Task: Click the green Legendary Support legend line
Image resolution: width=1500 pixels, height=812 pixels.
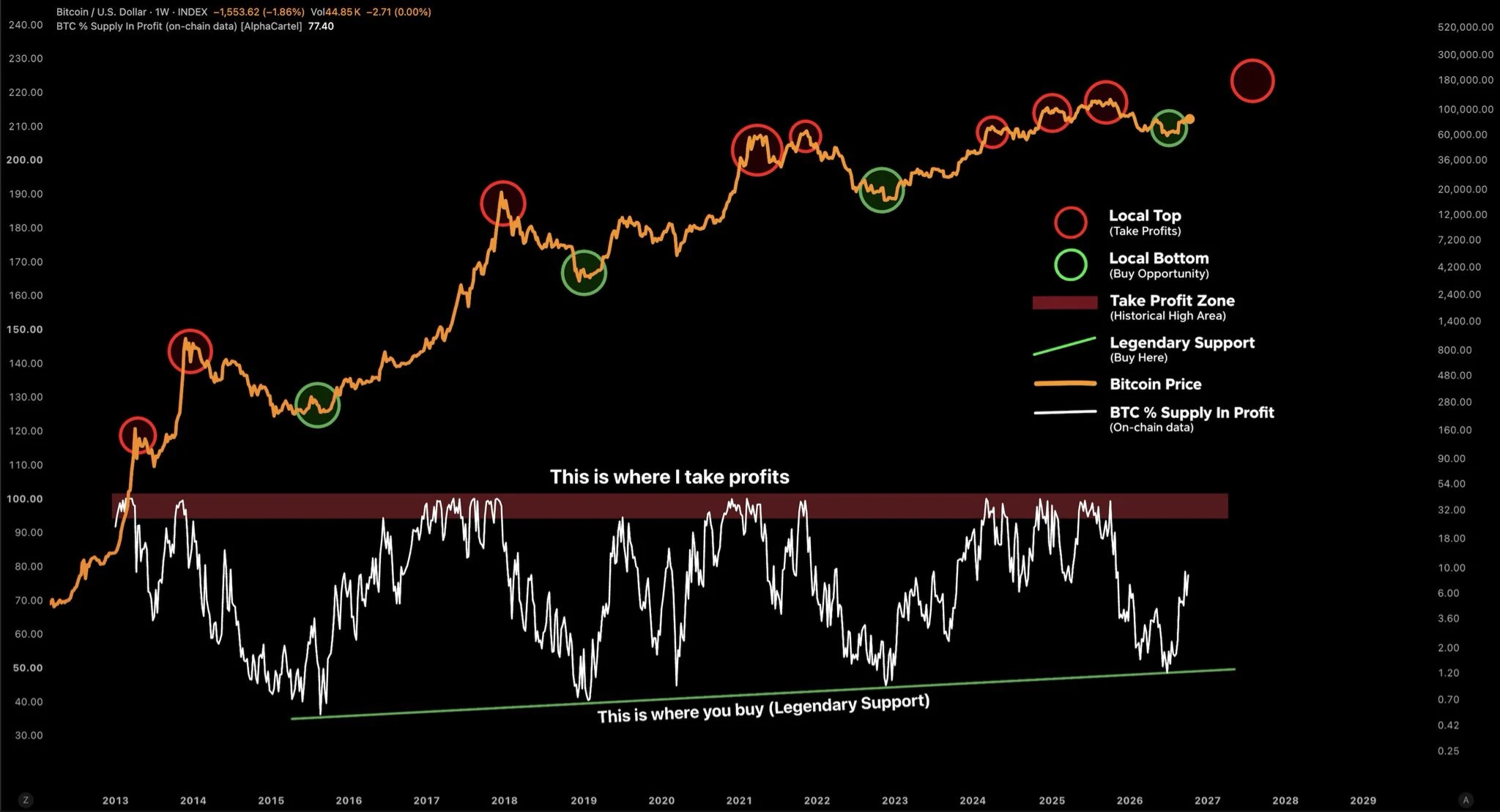Action: pos(1065,346)
